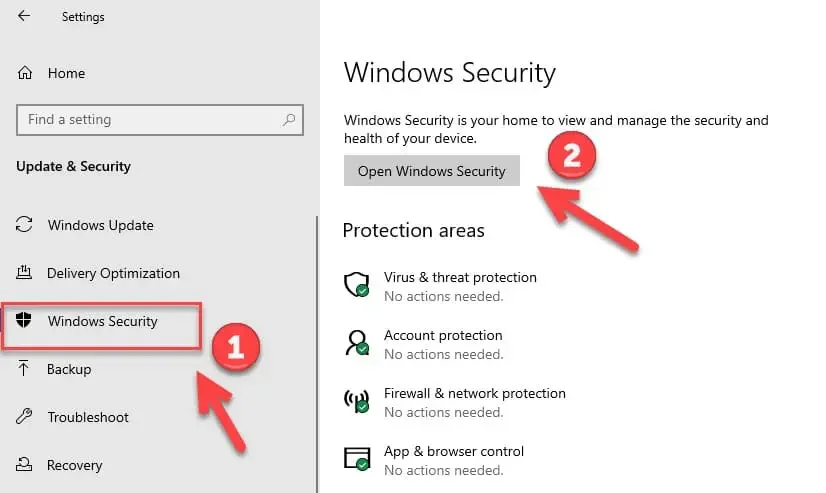Image resolution: width=826 pixels, height=493 pixels.
Task: Click the Delivery Optimization icon
Action: (26, 273)
